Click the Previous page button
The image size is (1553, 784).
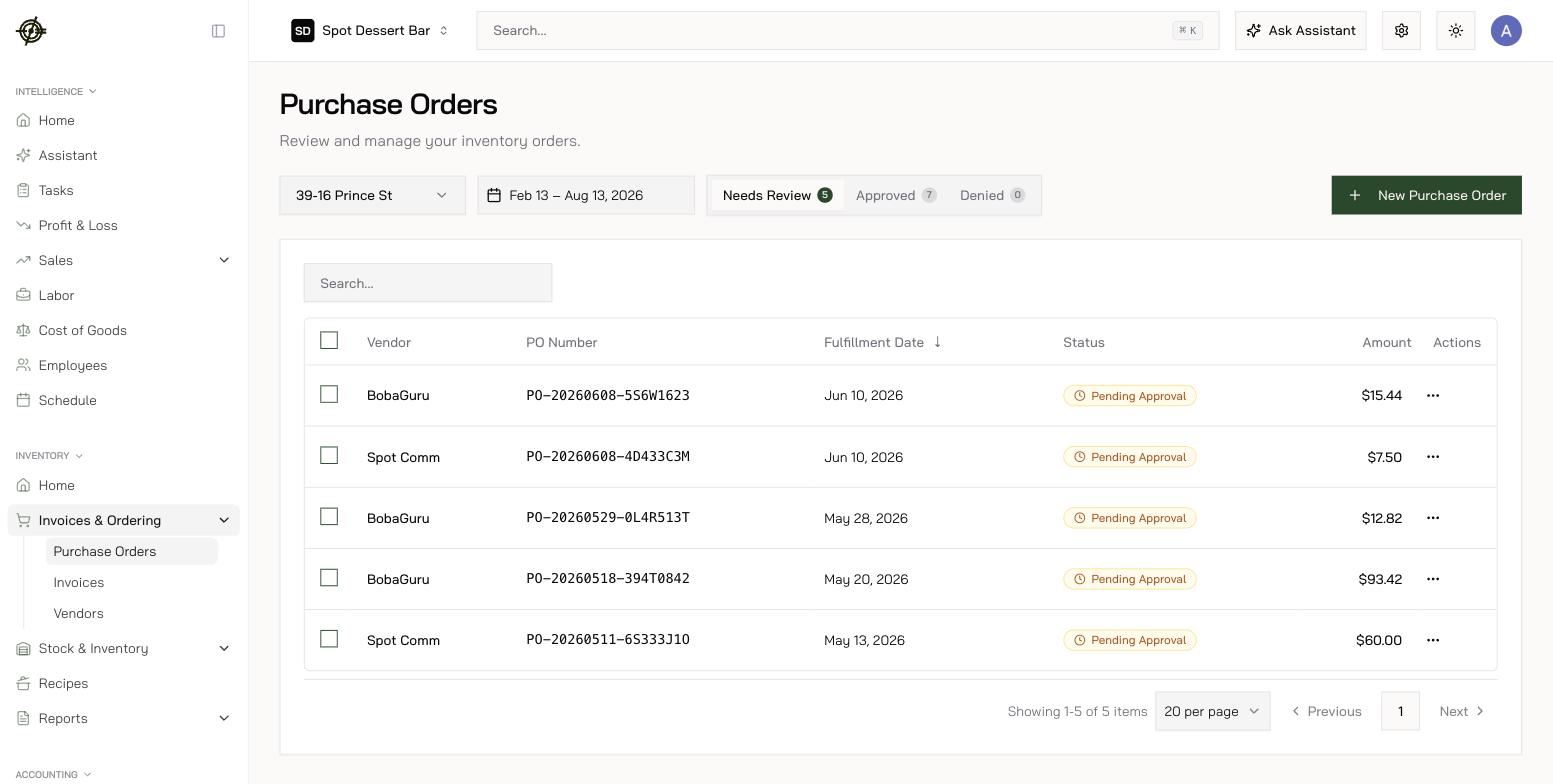point(1326,711)
